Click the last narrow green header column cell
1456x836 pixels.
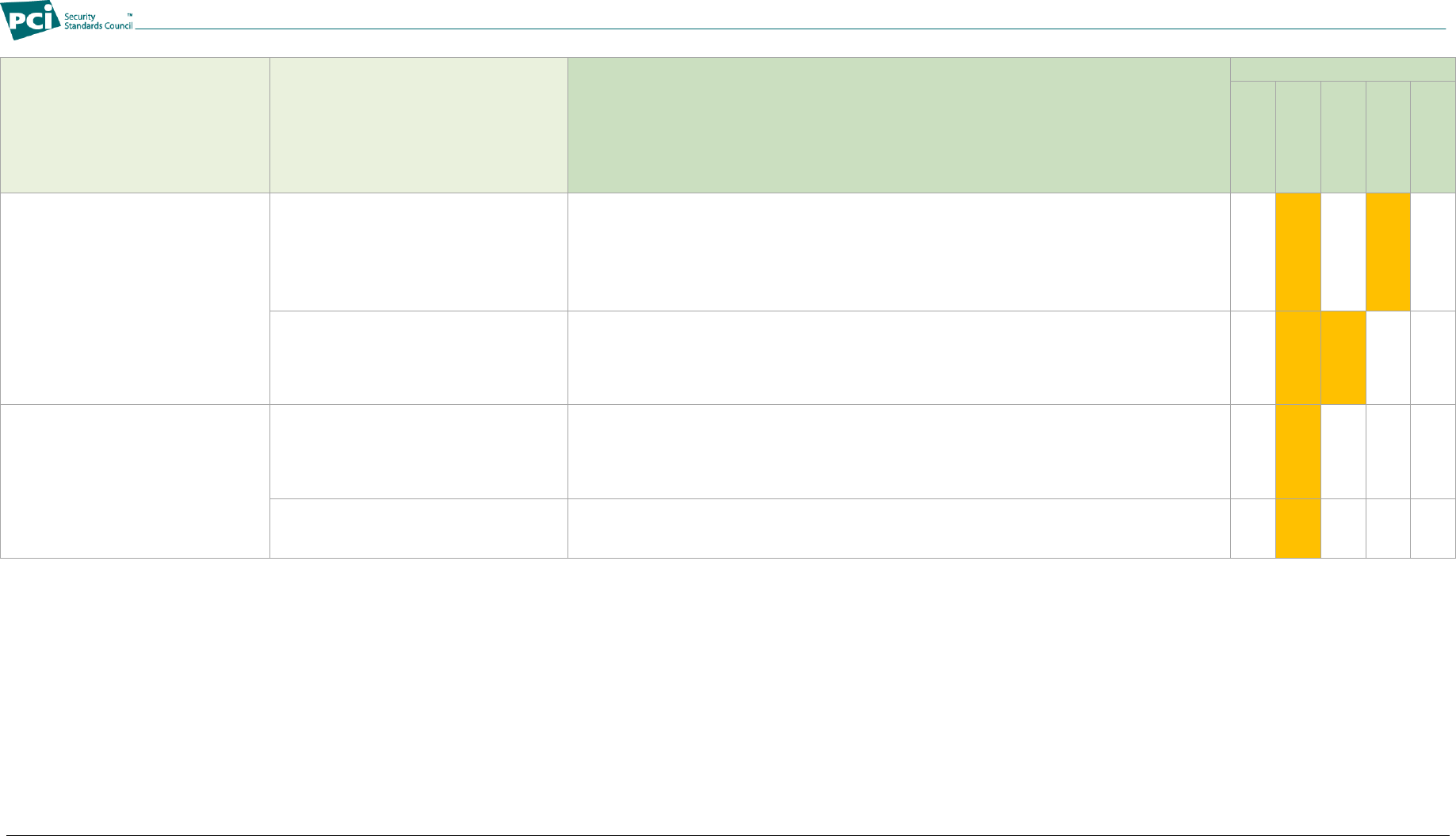click(x=1433, y=137)
